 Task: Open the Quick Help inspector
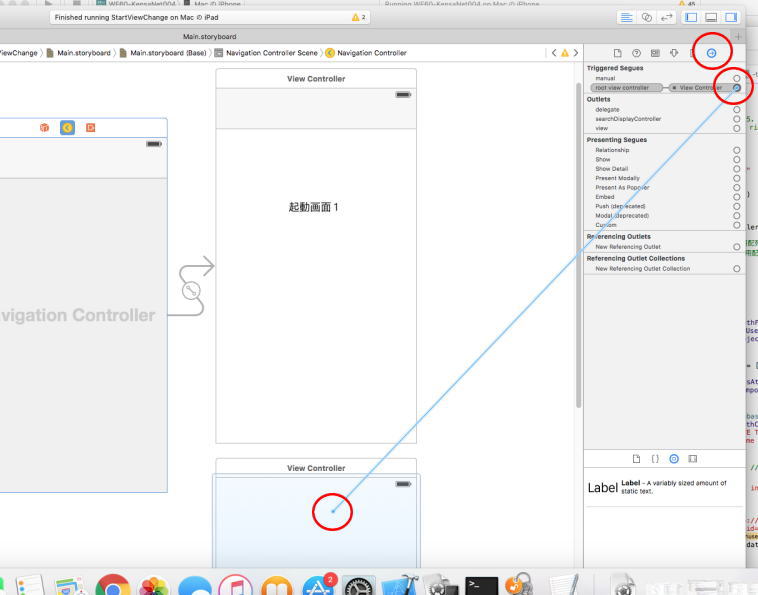tap(636, 52)
